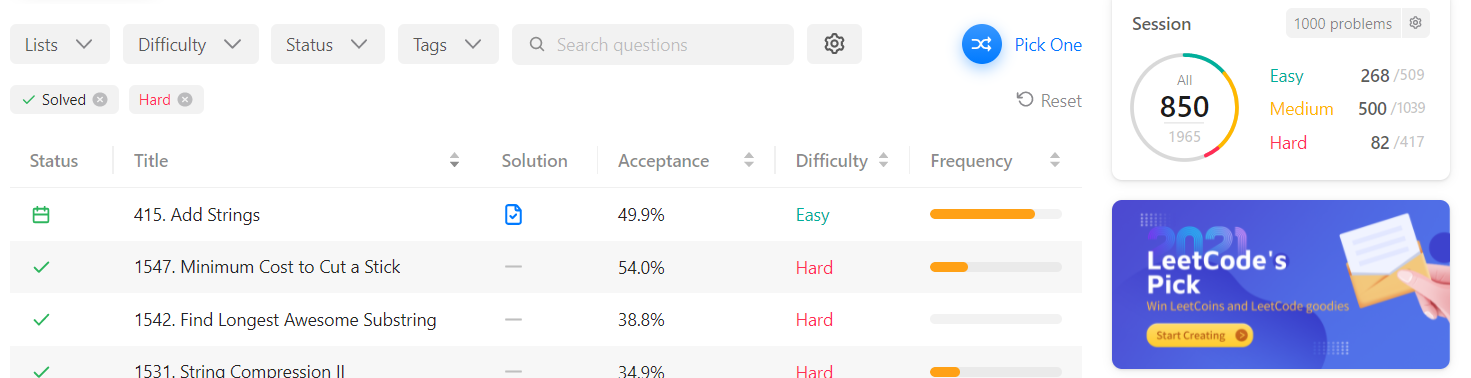Expand the Status dropdown
This screenshot has width=1471, height=378.
click(x=328, y=44)
